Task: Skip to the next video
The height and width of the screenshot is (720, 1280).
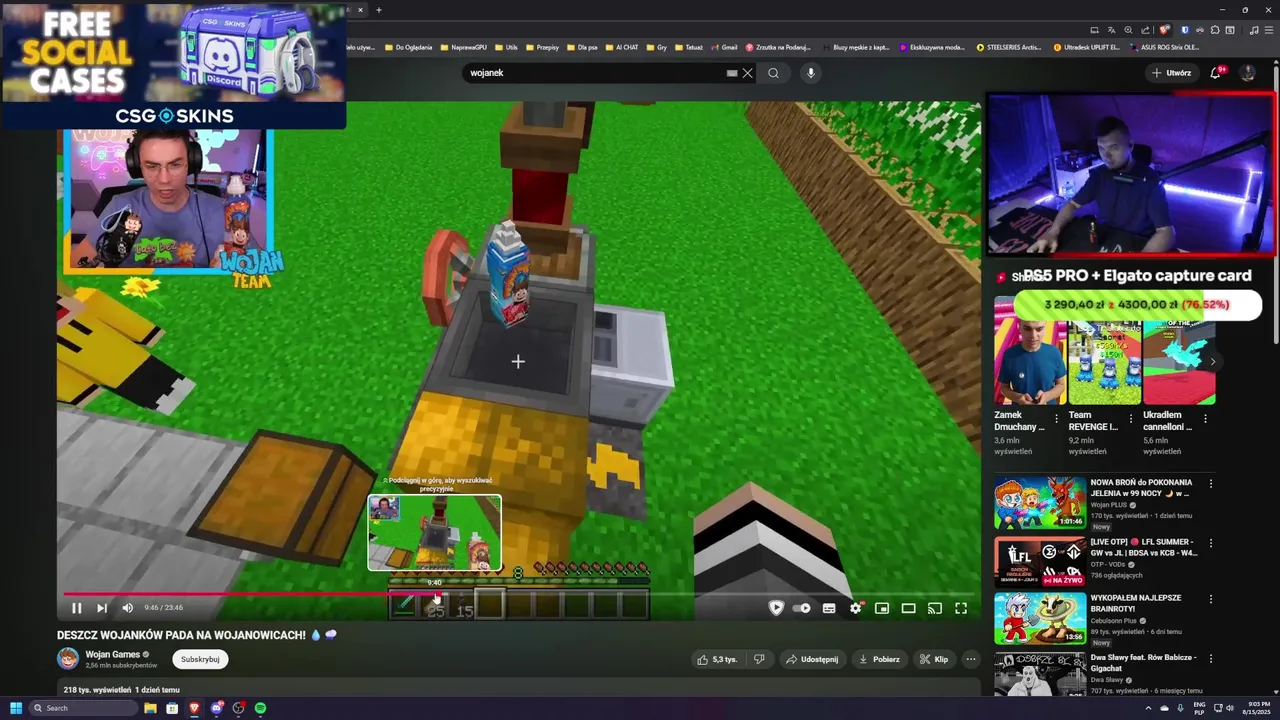Action: coord(101,608)
